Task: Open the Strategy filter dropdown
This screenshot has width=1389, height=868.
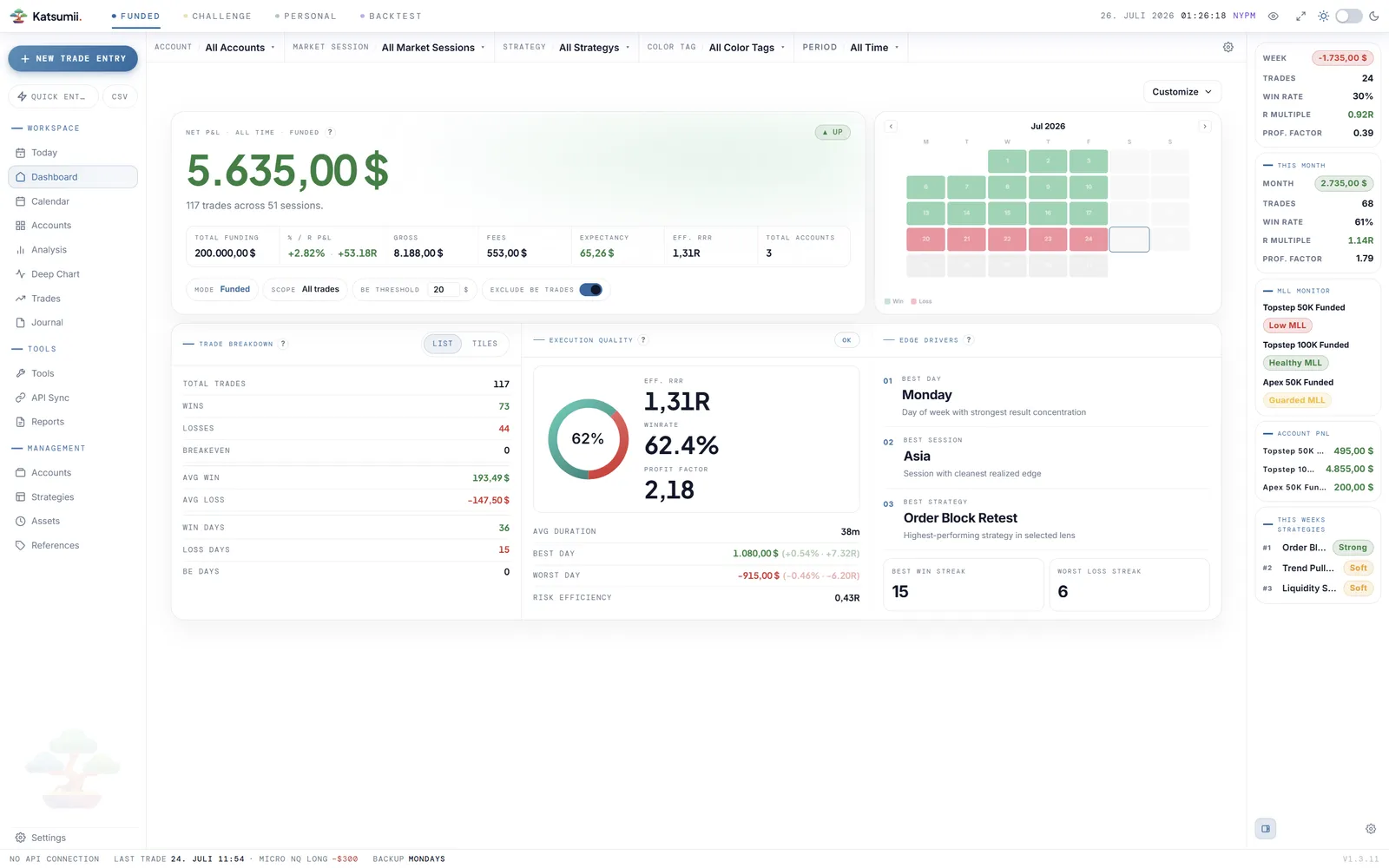Action: point(595,48)
